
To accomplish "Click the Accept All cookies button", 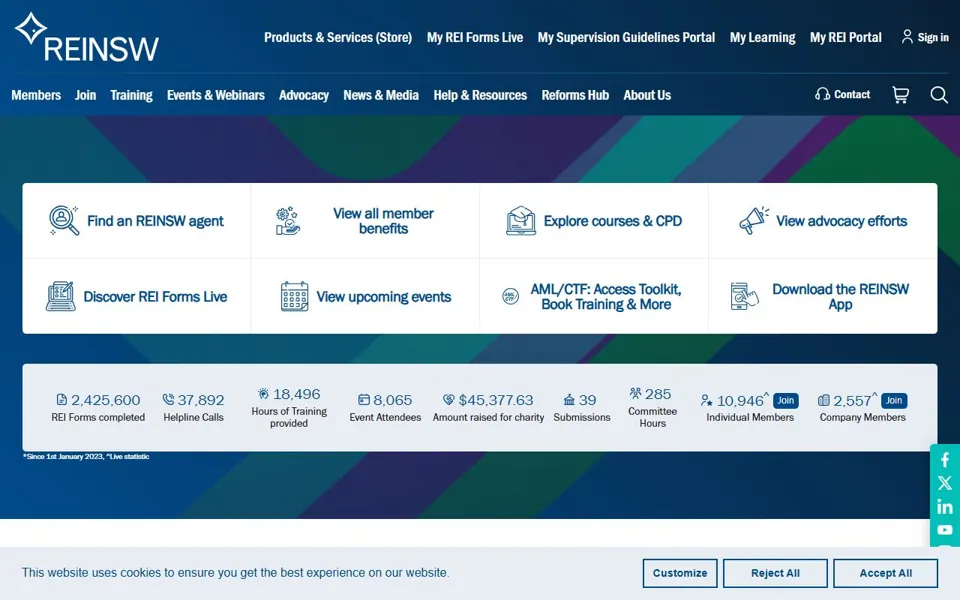I will (885, 573).
